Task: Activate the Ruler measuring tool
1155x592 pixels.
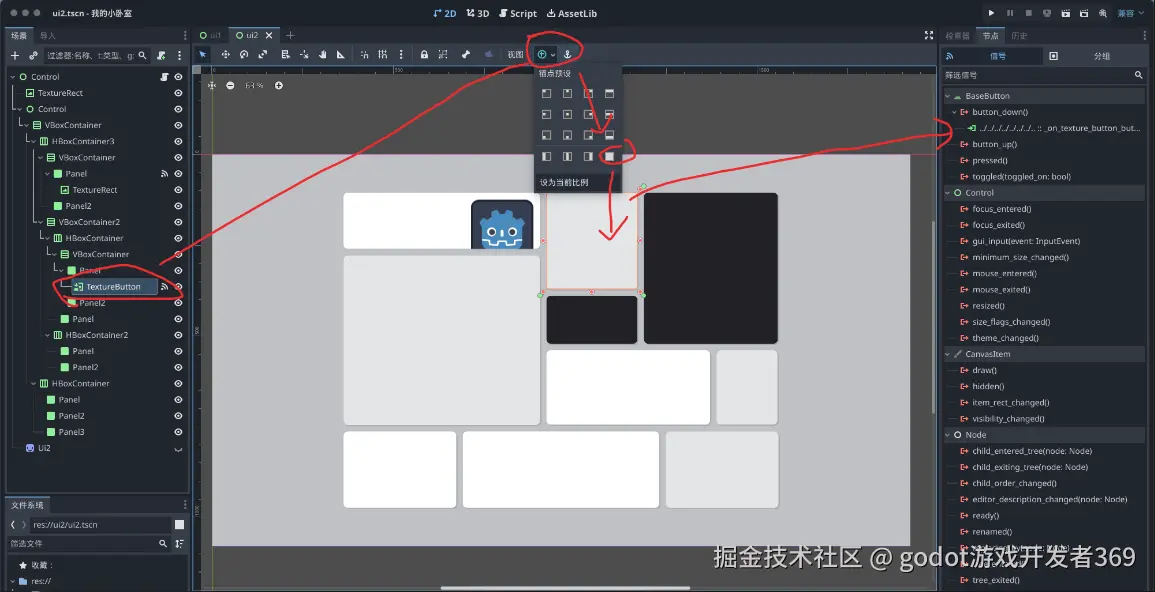Action: coord(340,54)
